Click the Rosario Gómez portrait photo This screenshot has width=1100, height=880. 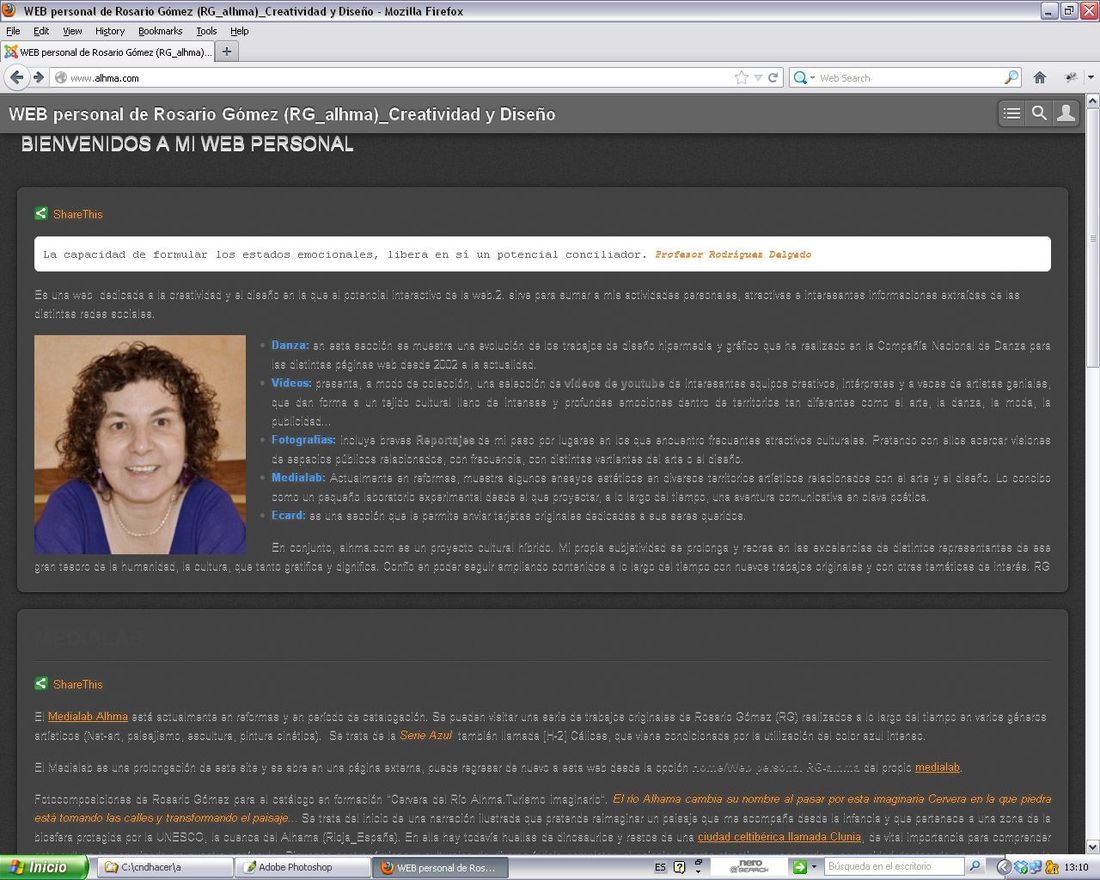[x=140, y=445]
